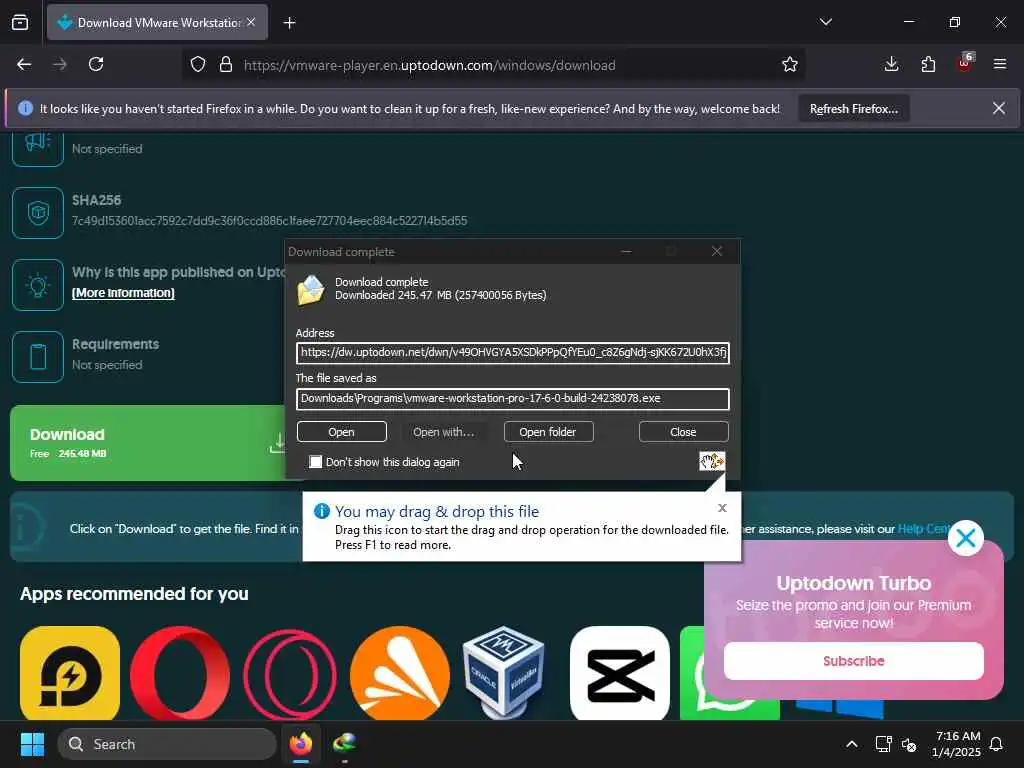This screenshot has width=1024, height=768.
Task: Click the uBlock extension icon with badge
Action: (965, 63)
